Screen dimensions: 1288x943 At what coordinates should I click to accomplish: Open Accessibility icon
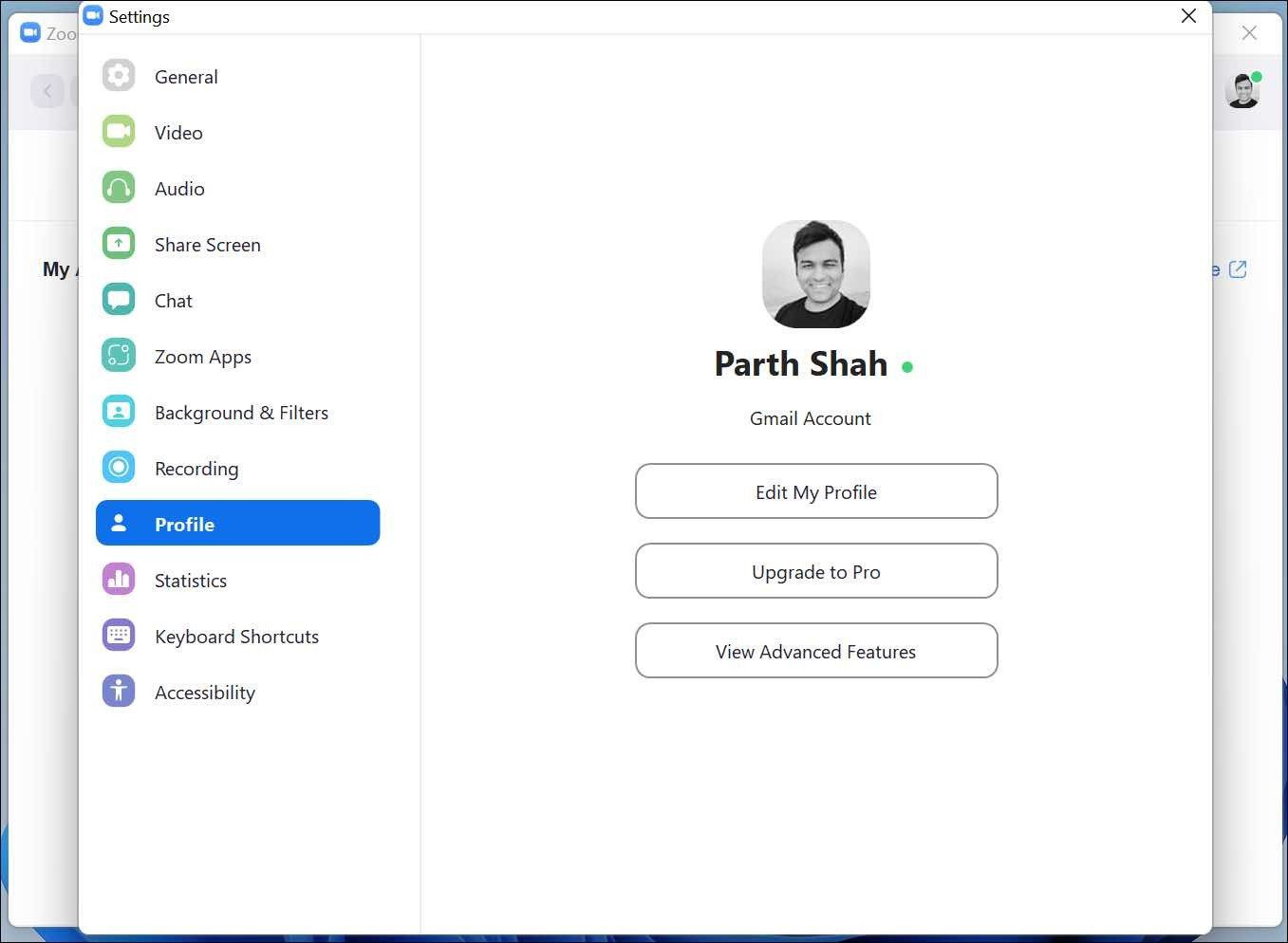119,692
